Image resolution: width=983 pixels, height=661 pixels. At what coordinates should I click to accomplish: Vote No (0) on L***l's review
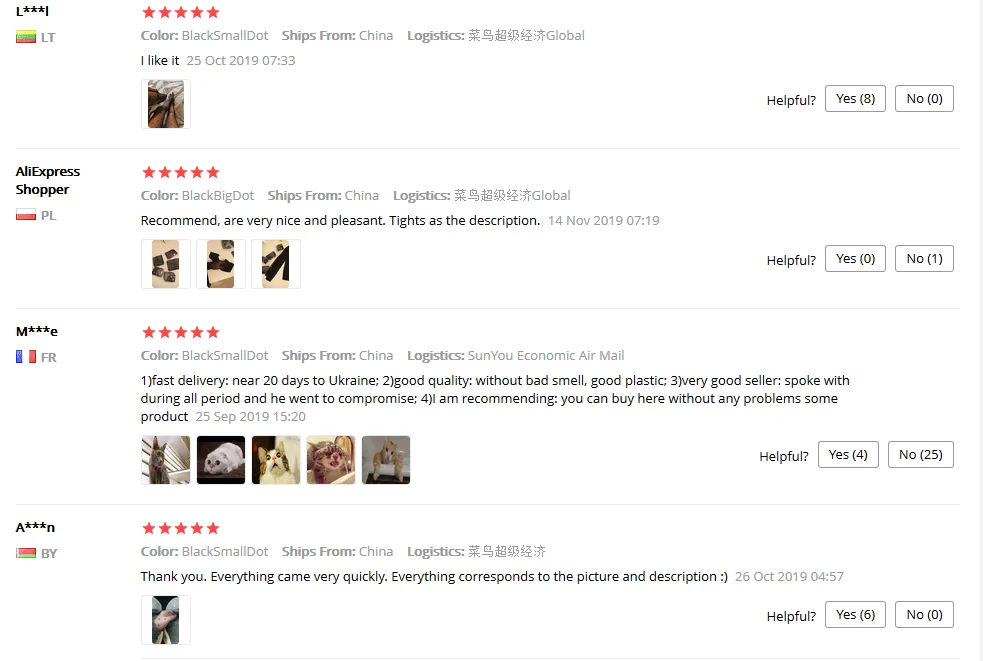(924, 98)
